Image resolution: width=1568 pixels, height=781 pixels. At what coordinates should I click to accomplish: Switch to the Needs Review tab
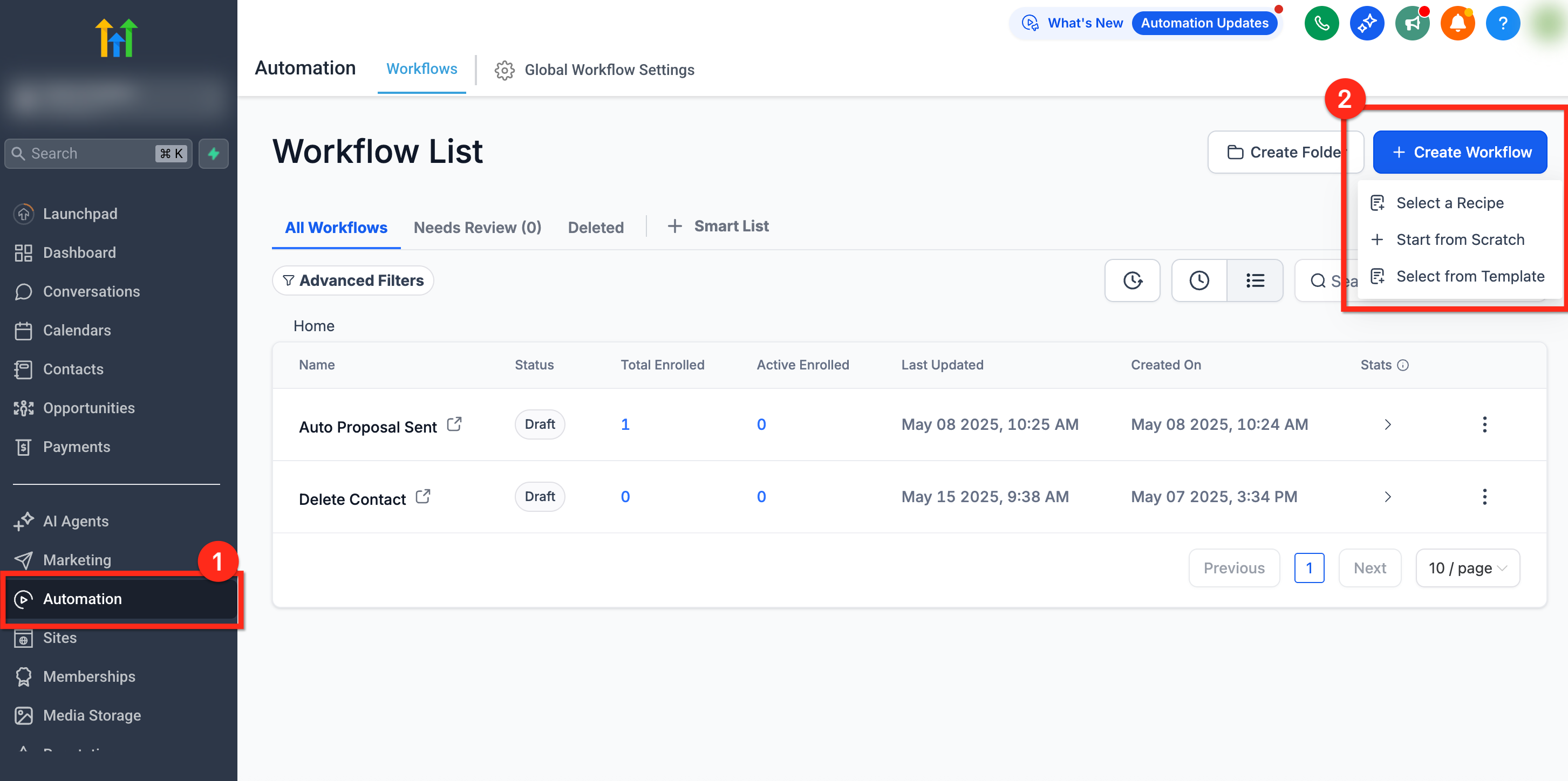477,228
